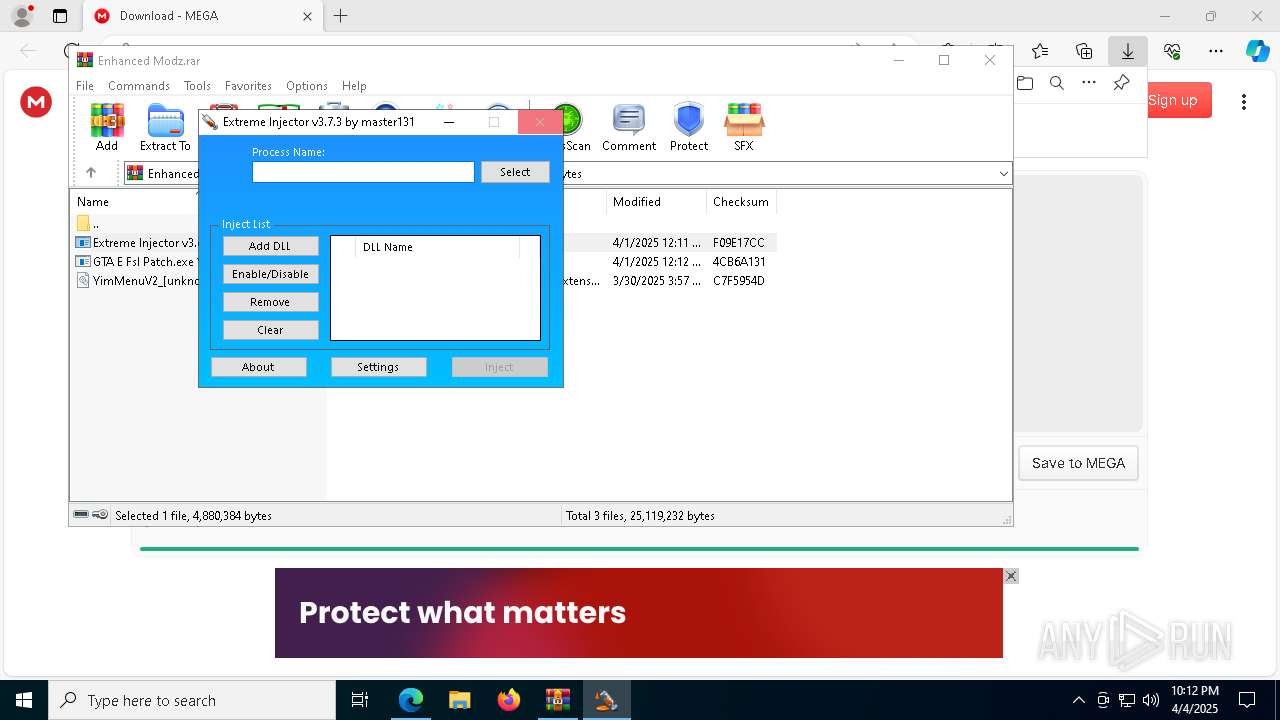Open more options in downloads panel
The image size is (1280, 720).
(x=1089, y=83)
